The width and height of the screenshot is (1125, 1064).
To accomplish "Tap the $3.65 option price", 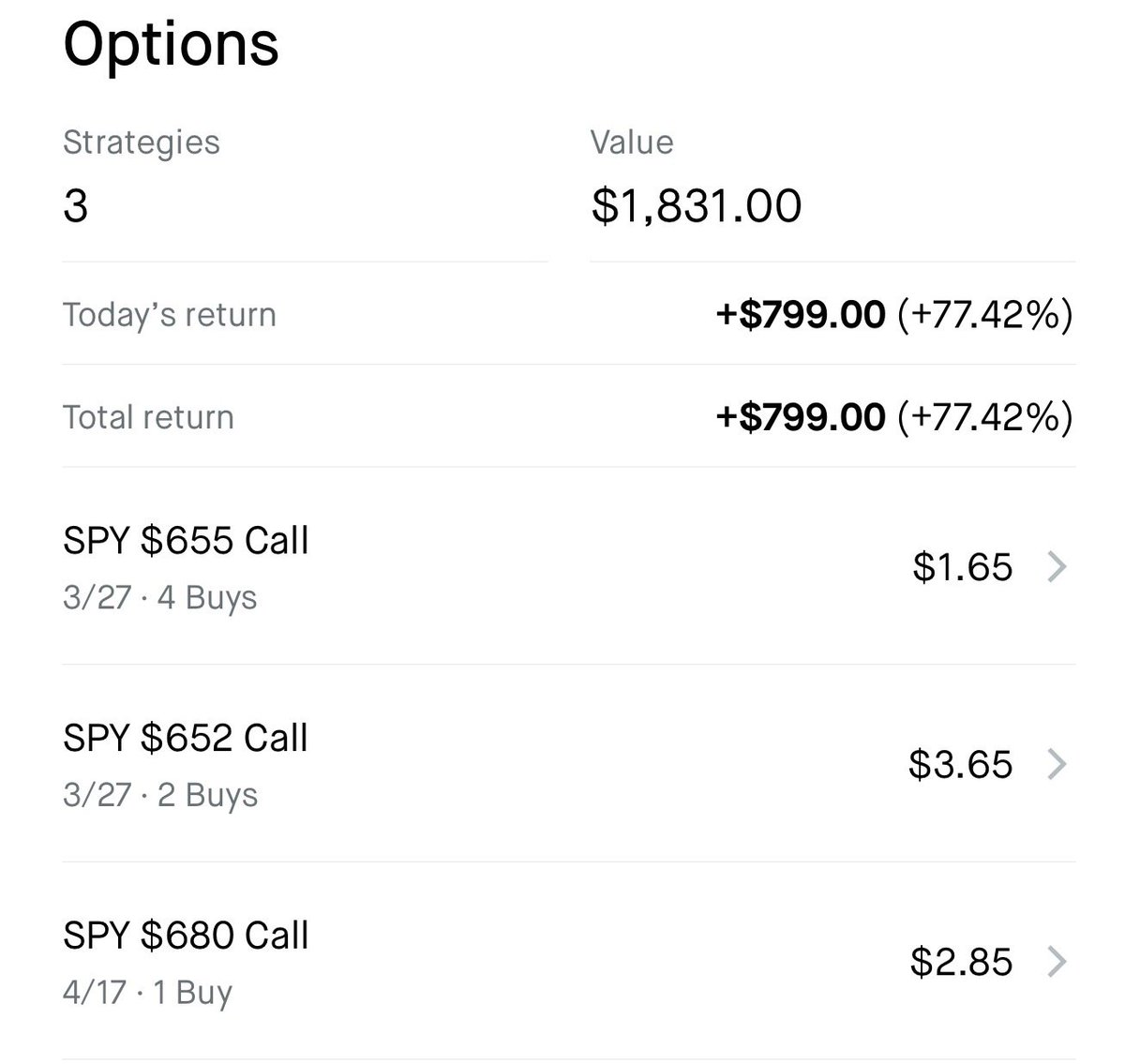I will (x=960, y=764).
